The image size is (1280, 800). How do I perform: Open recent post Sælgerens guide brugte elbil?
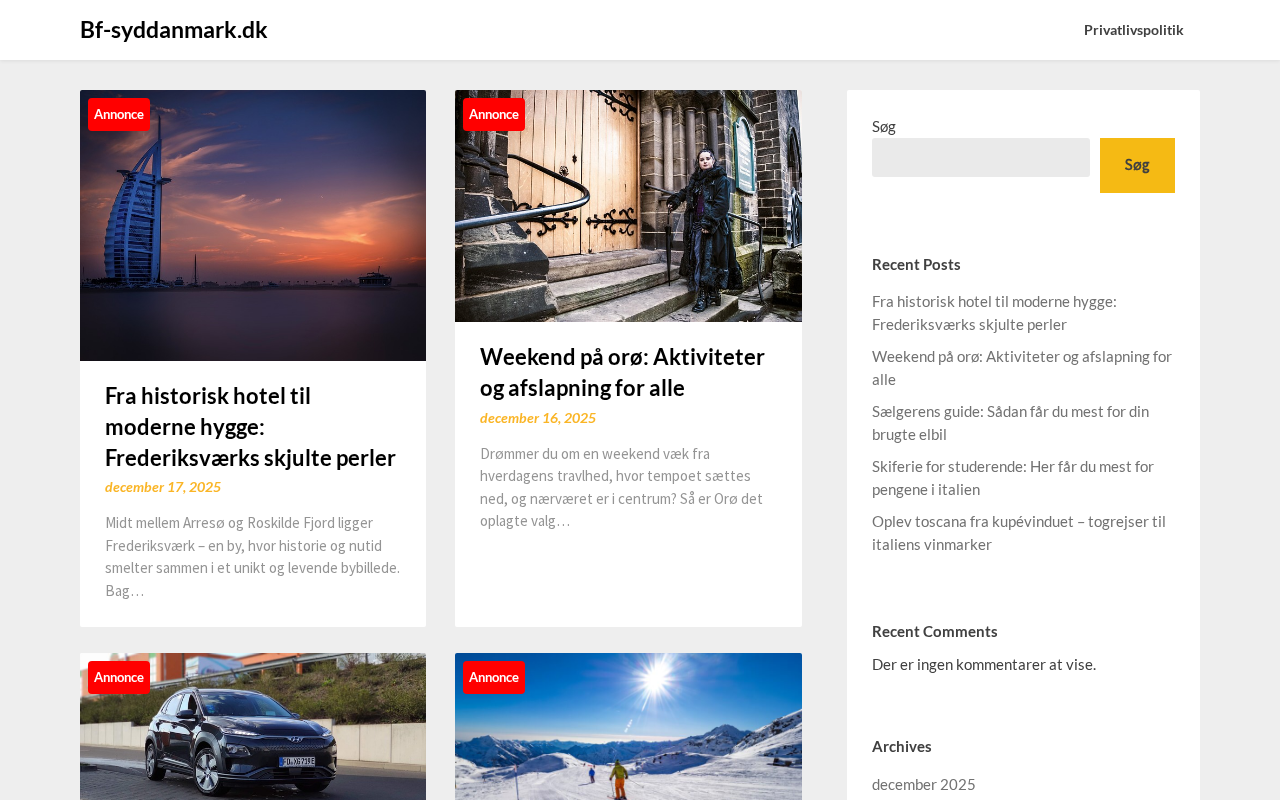pos(1010,422)
